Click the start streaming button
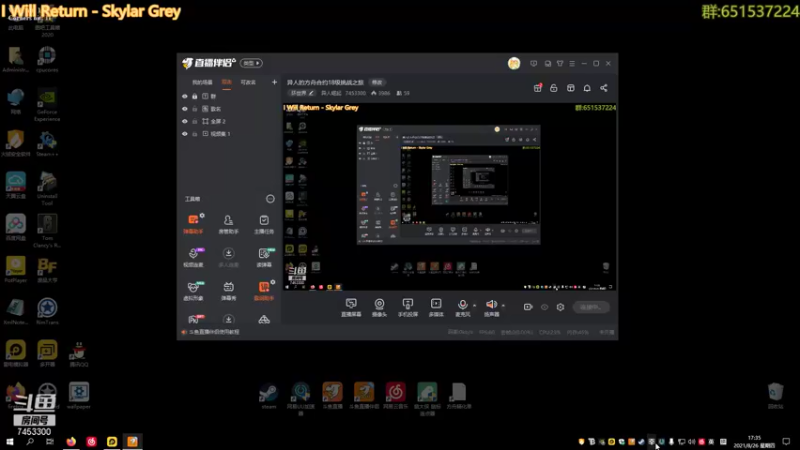The height and width of the screenshot is (450, 800). (591, 307)
